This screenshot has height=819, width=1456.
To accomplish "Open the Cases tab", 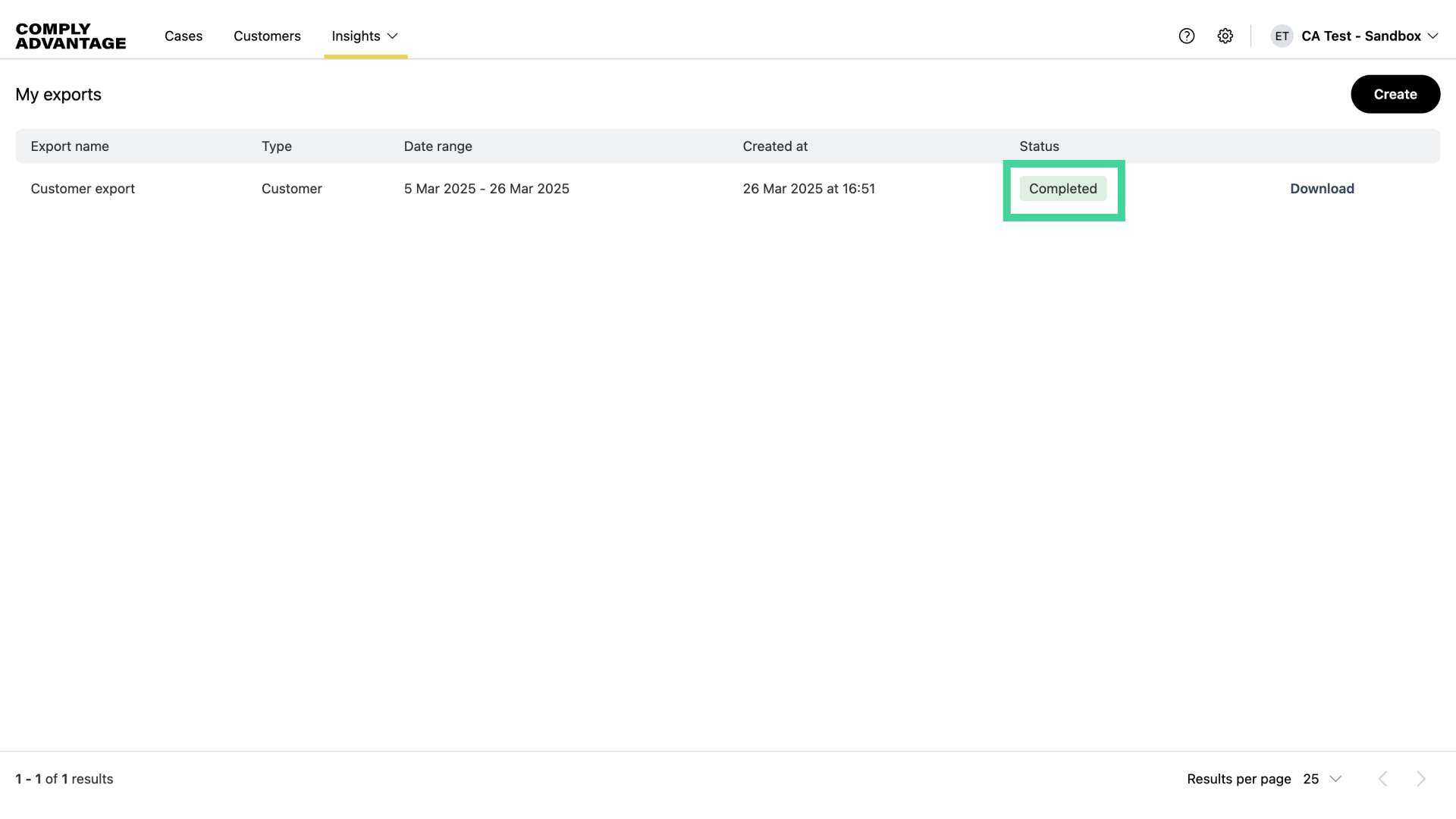I will [184, 36].
